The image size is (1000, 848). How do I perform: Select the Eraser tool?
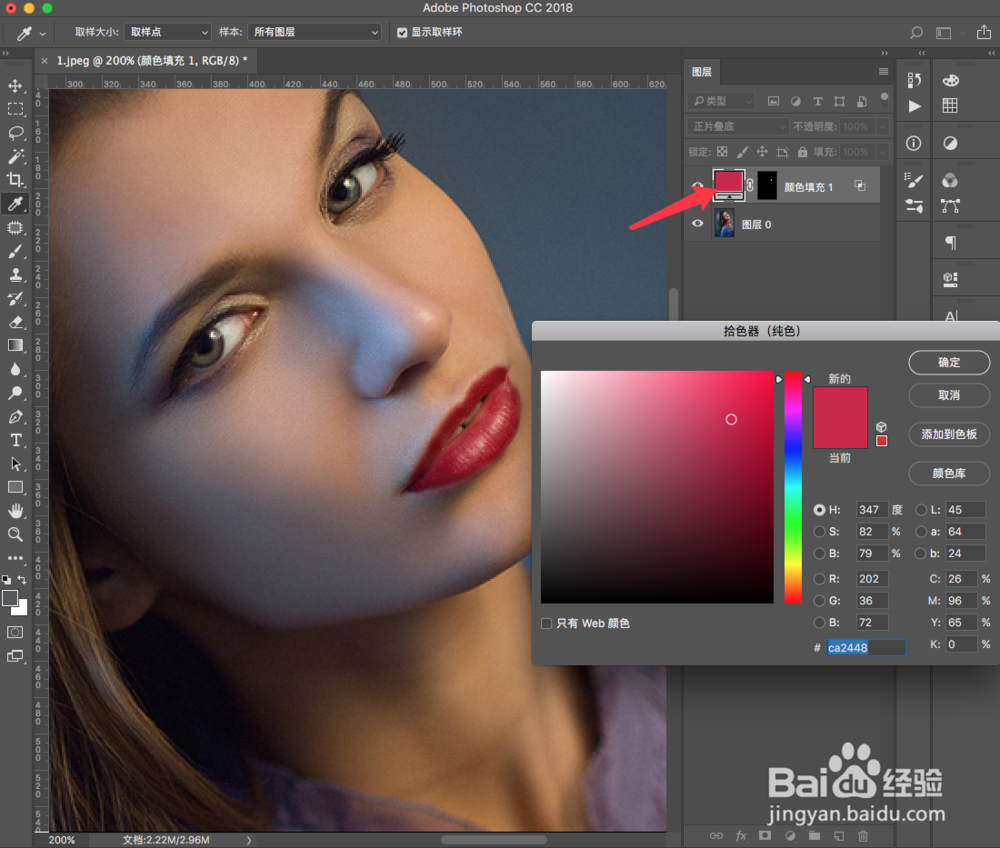[15, 322]
